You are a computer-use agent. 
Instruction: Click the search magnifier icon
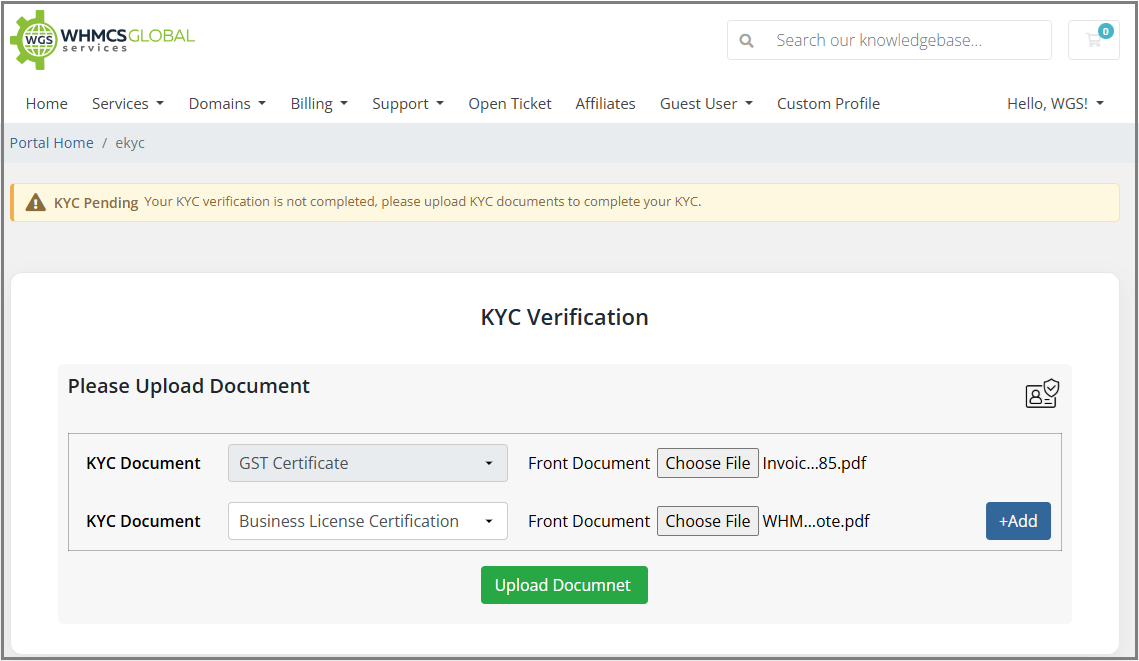(746, 41)
